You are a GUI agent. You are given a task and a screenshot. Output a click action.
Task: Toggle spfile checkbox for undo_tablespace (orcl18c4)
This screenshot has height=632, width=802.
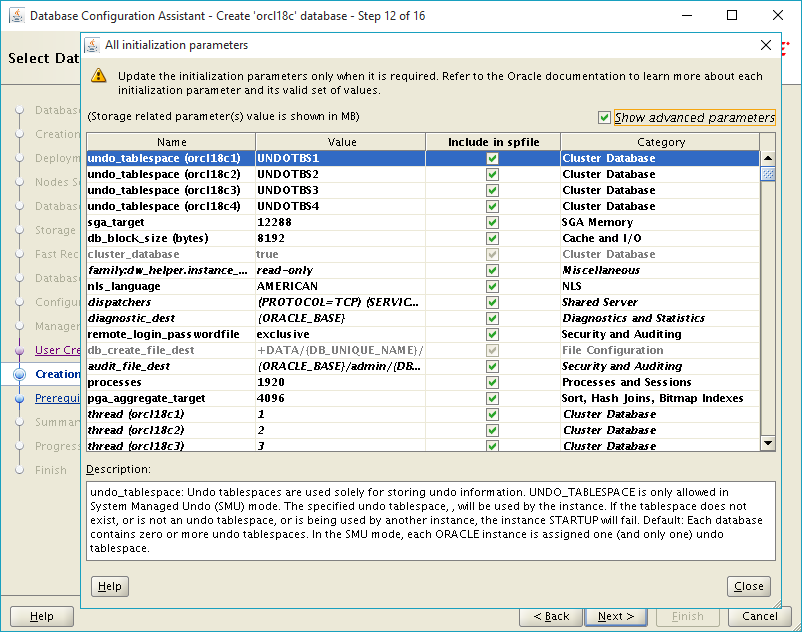click(x=493, y=207)
